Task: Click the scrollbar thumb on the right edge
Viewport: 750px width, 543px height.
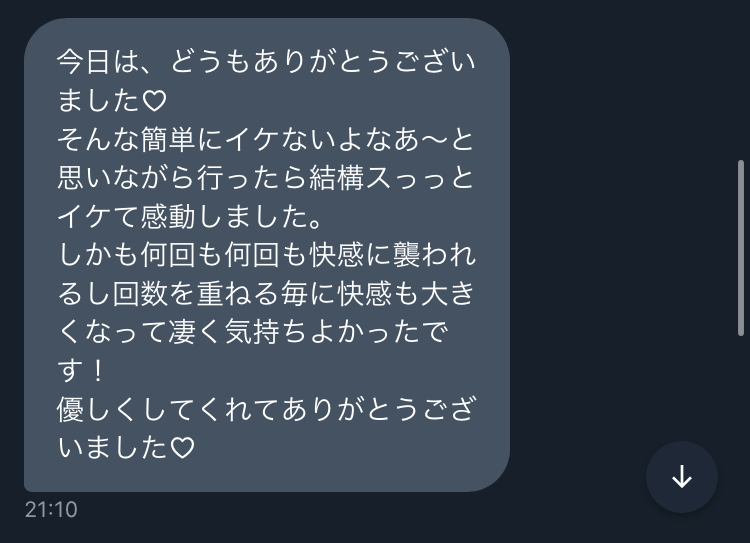Action: (741, 248)
